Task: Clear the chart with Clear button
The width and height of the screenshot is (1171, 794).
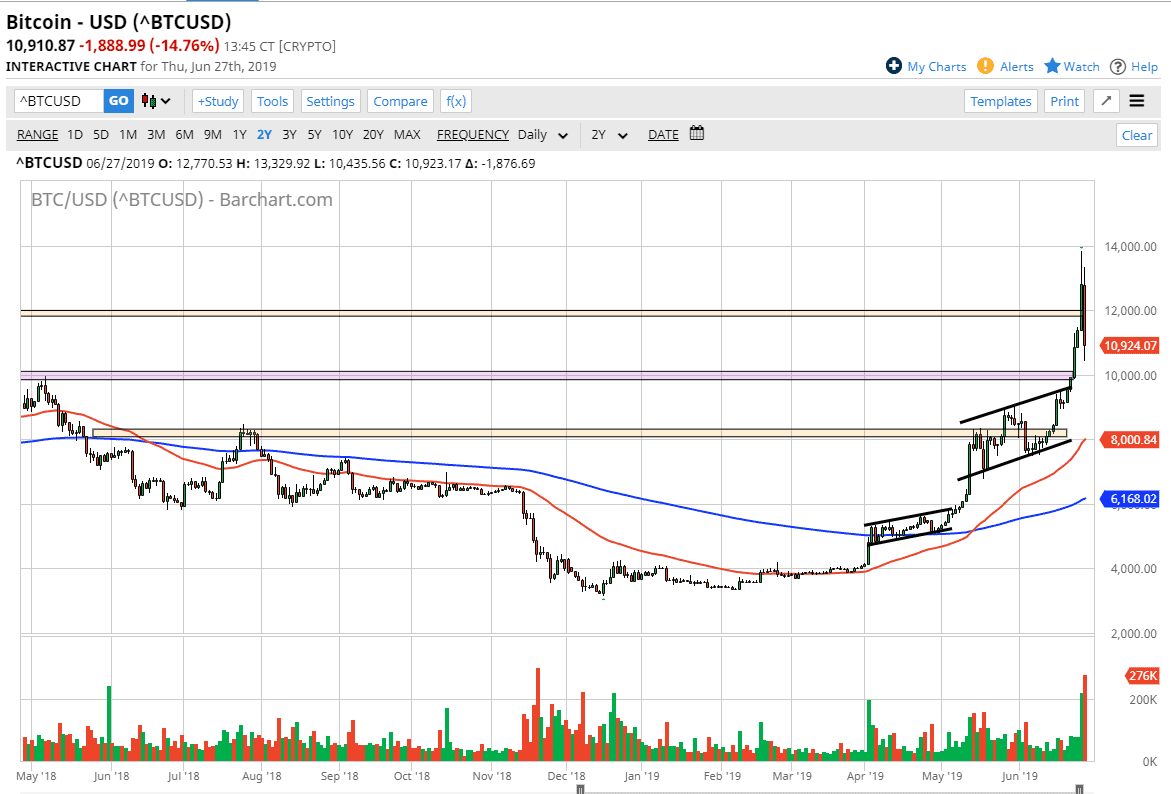Action: click(1137, 135)
